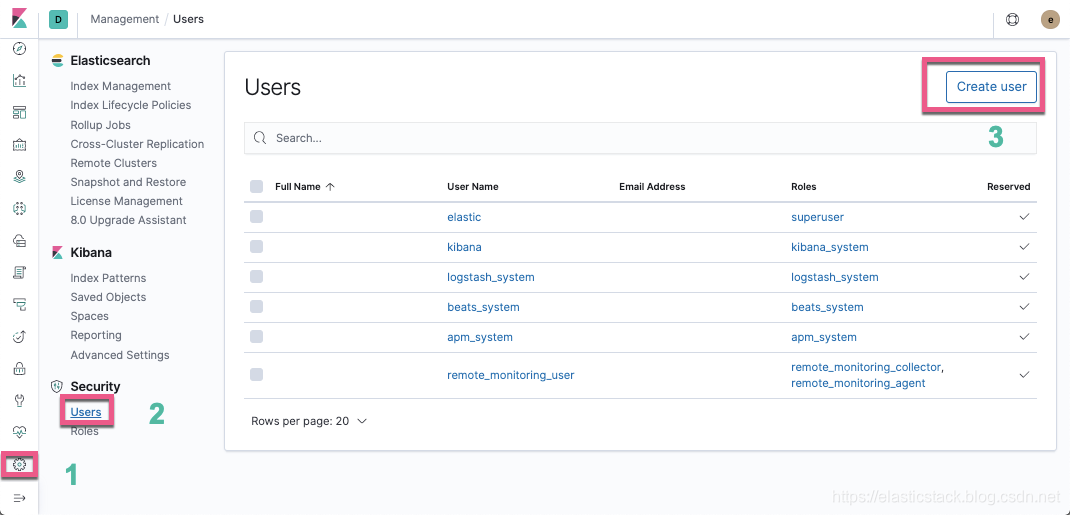Open the space selector D avatar

[x=58, y=20]
